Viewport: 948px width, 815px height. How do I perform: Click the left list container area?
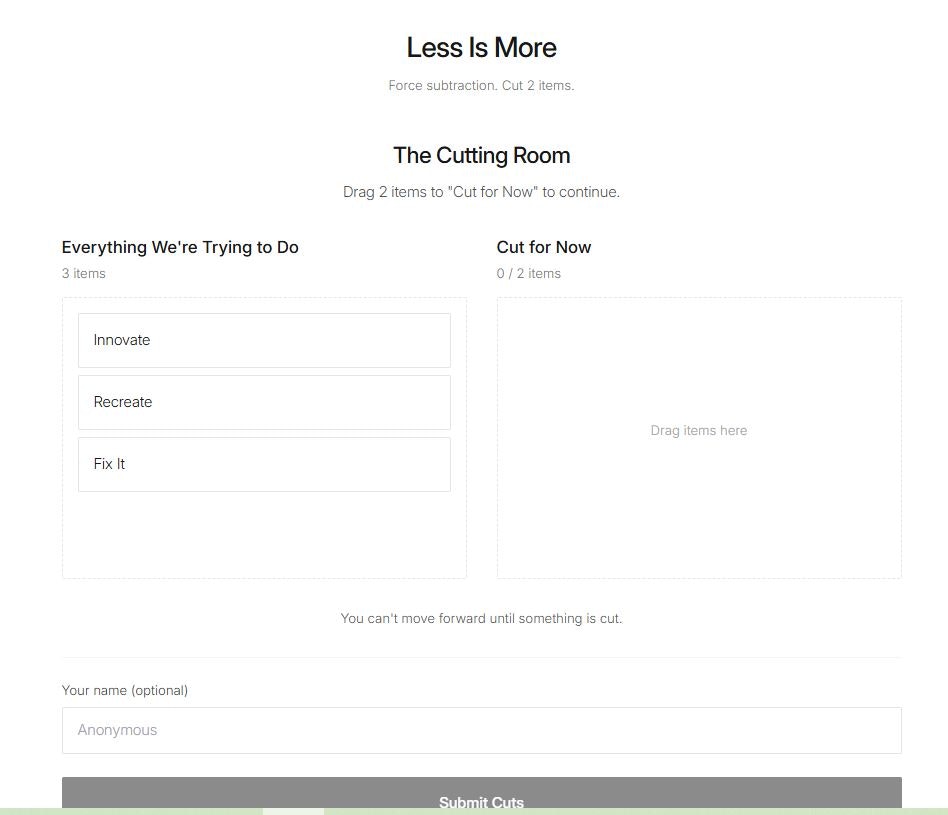[x=264, y=530]
